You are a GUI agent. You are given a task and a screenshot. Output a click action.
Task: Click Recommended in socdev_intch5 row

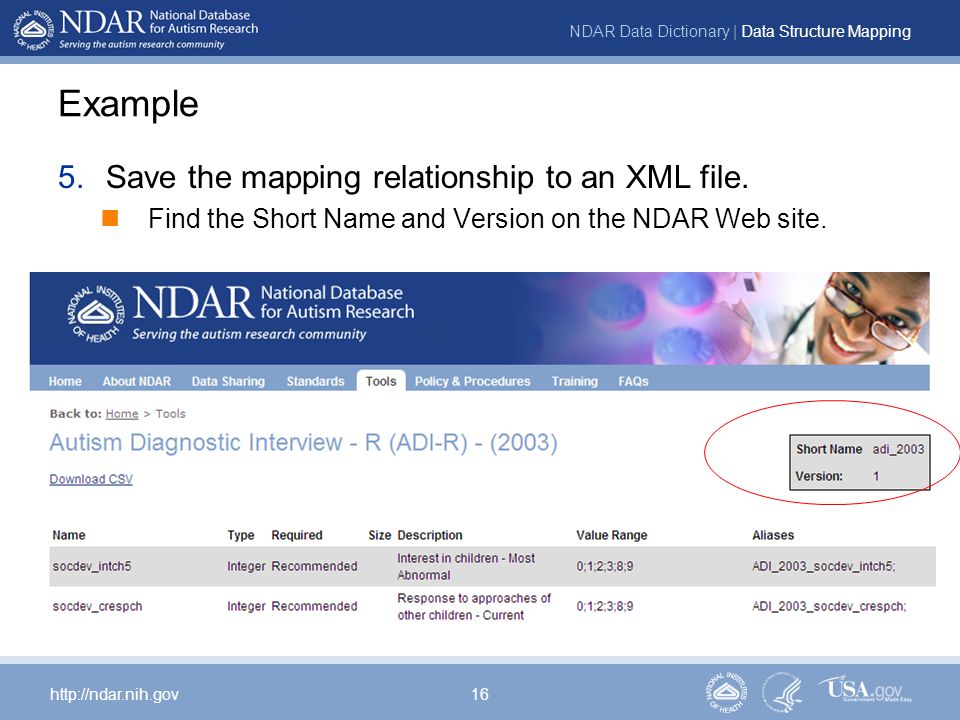tap(314, 566)
